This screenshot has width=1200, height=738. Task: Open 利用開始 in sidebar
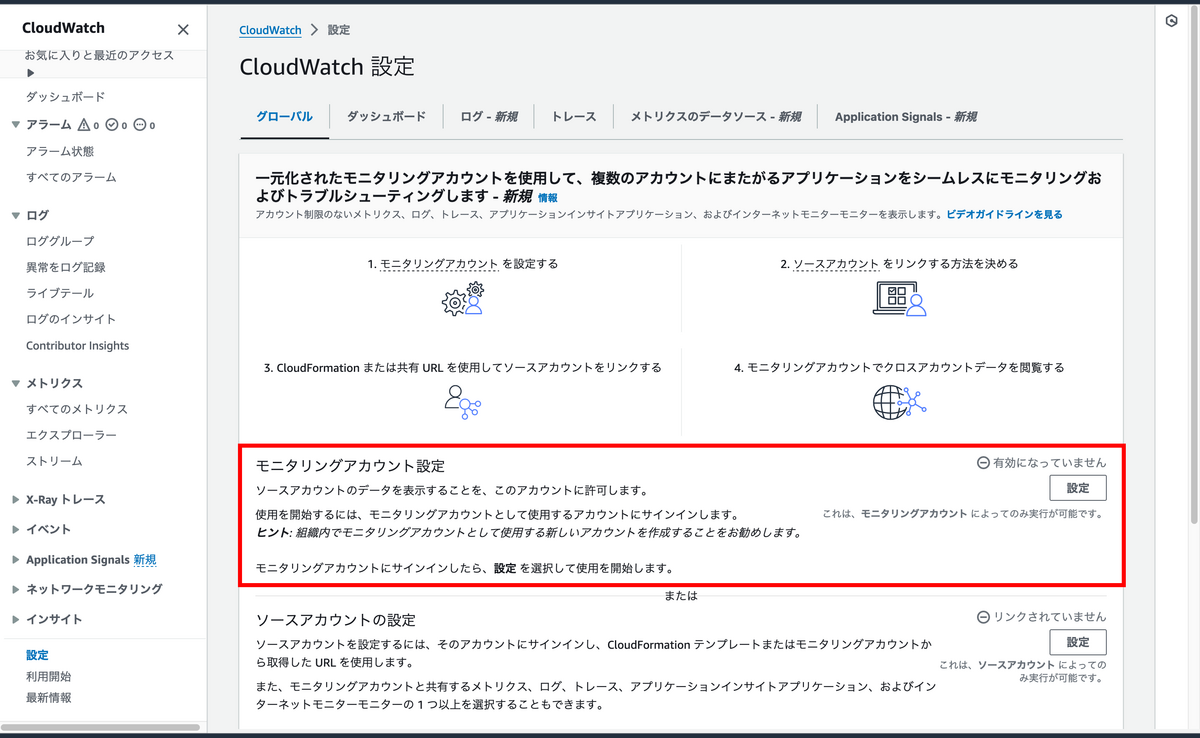pyautogui.click(x=49, y=676)
